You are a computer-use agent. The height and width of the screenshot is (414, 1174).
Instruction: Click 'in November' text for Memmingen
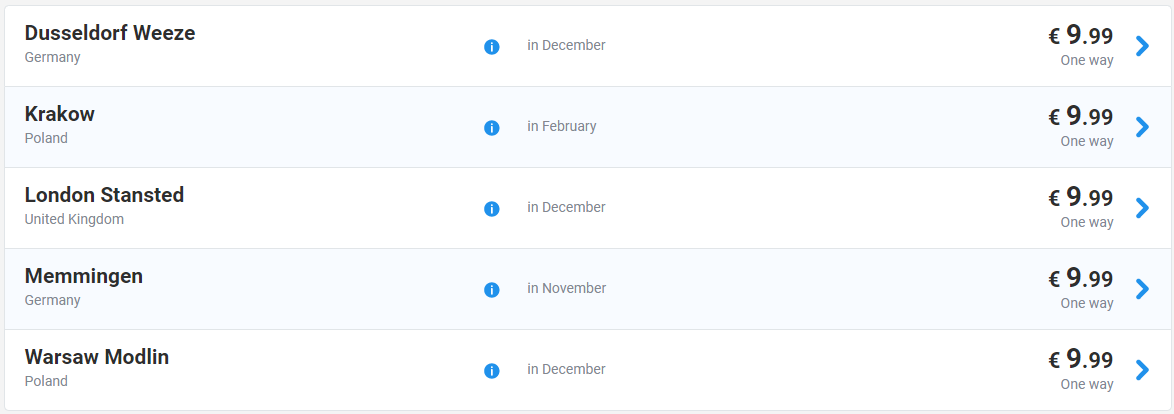click(x=567, y=288)
